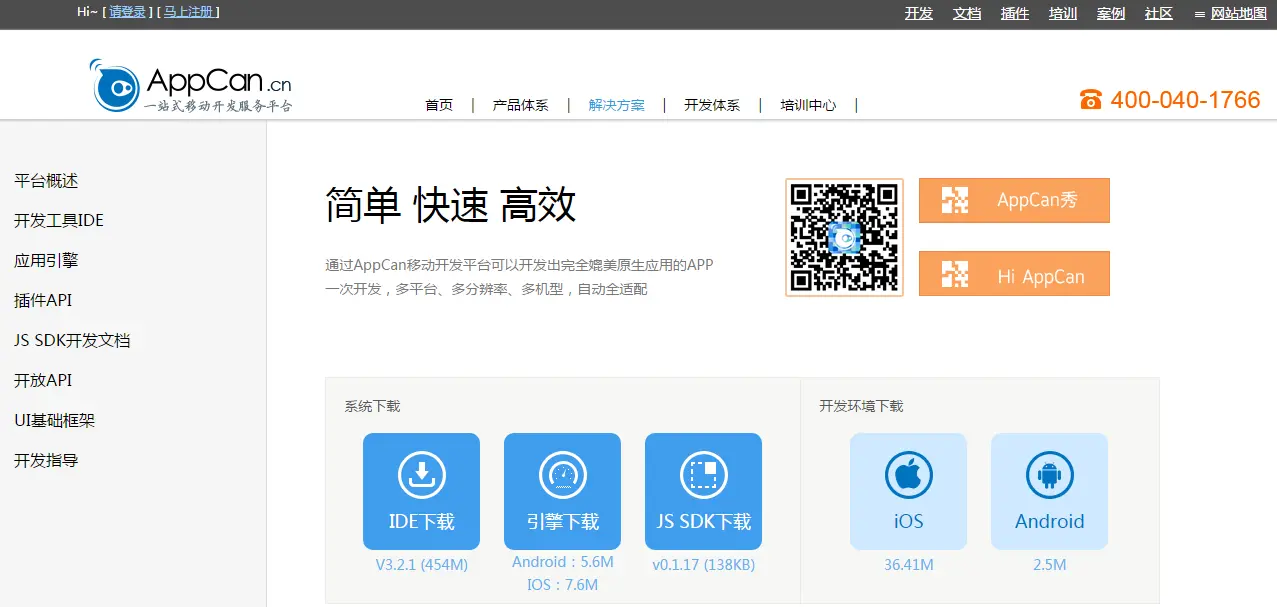Open 案例 in the top bar
Image resolution: width=1277 pixels, height=607 pixels.
tap(1111, 13)
